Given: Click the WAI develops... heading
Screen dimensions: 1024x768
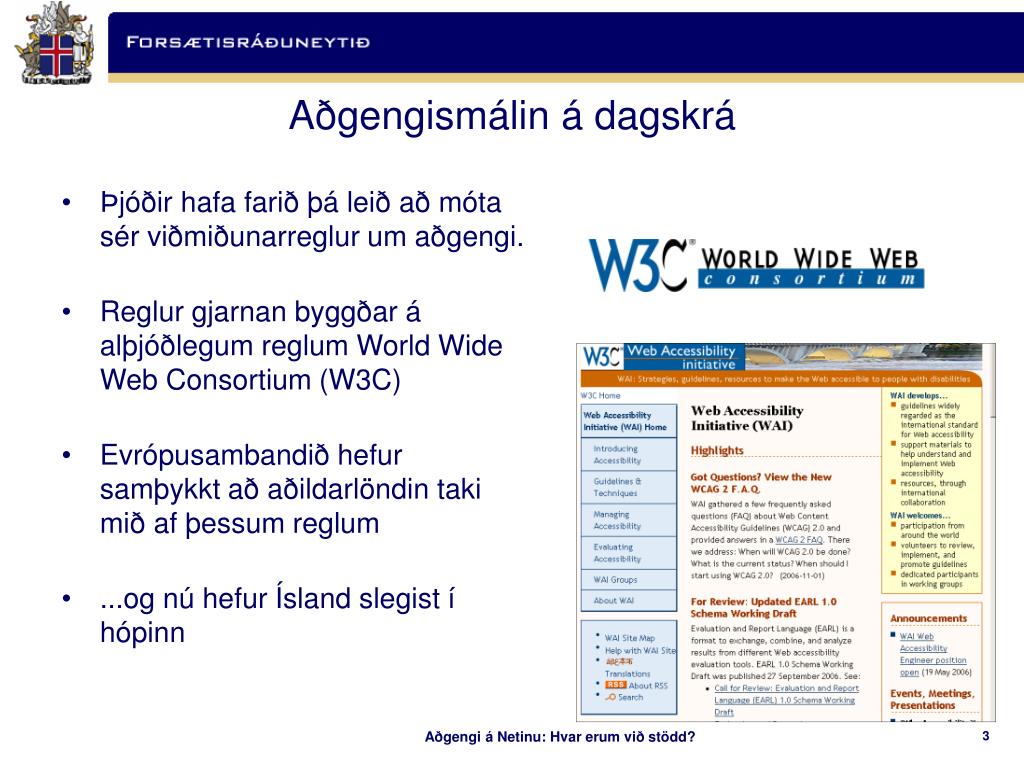Looking at the screenshot, I should pyautogui.click(x=918, y=396).
